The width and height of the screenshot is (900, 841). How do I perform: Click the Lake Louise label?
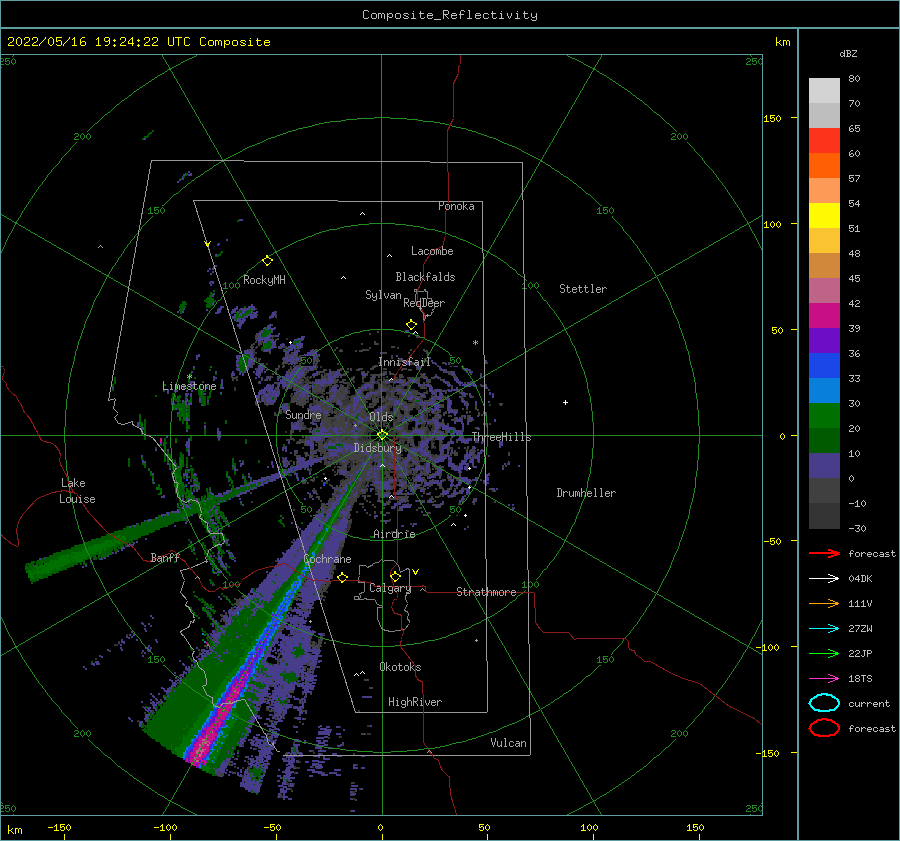pyautogui.click(x=77, y=491)
